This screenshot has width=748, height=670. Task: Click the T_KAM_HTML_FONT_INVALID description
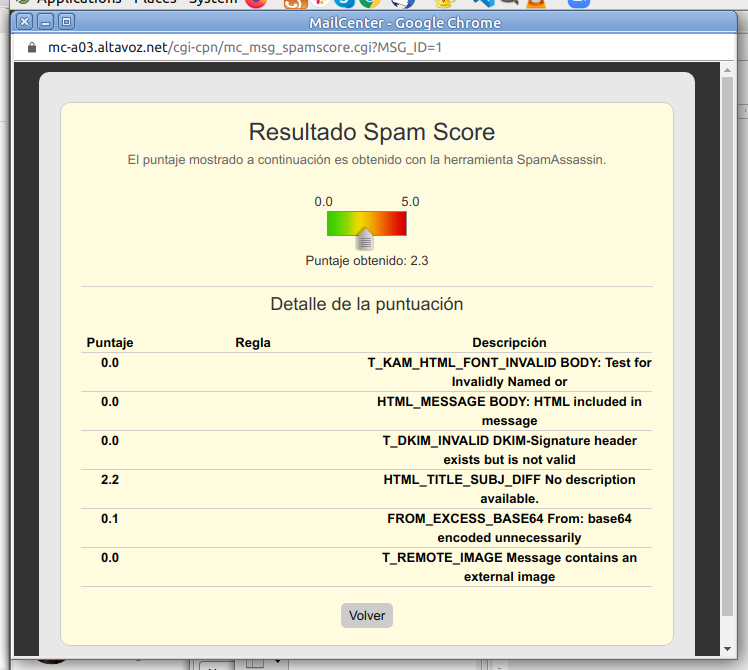pos(509,372)
